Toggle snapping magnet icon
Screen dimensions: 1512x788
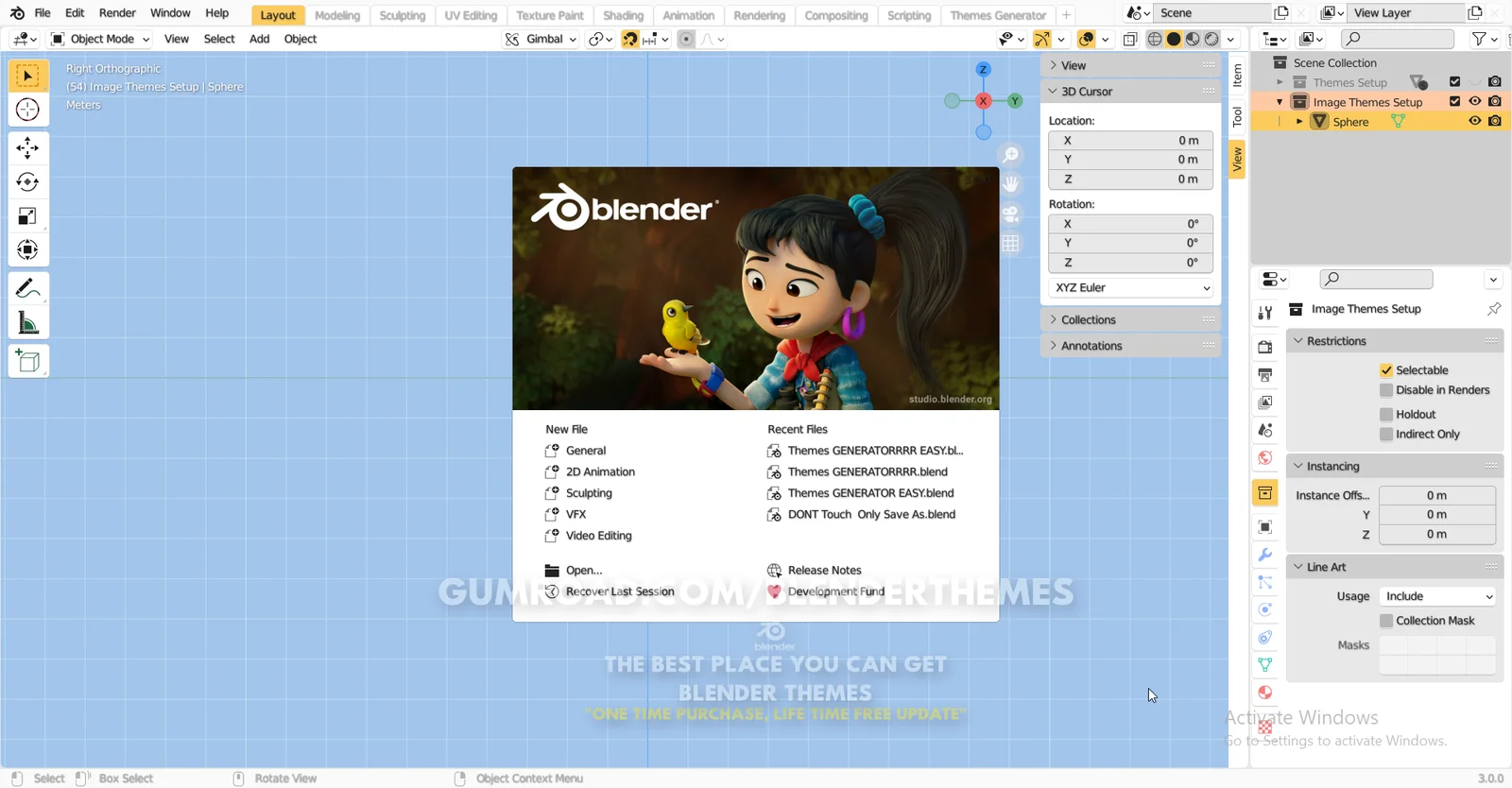pos(630,39)
